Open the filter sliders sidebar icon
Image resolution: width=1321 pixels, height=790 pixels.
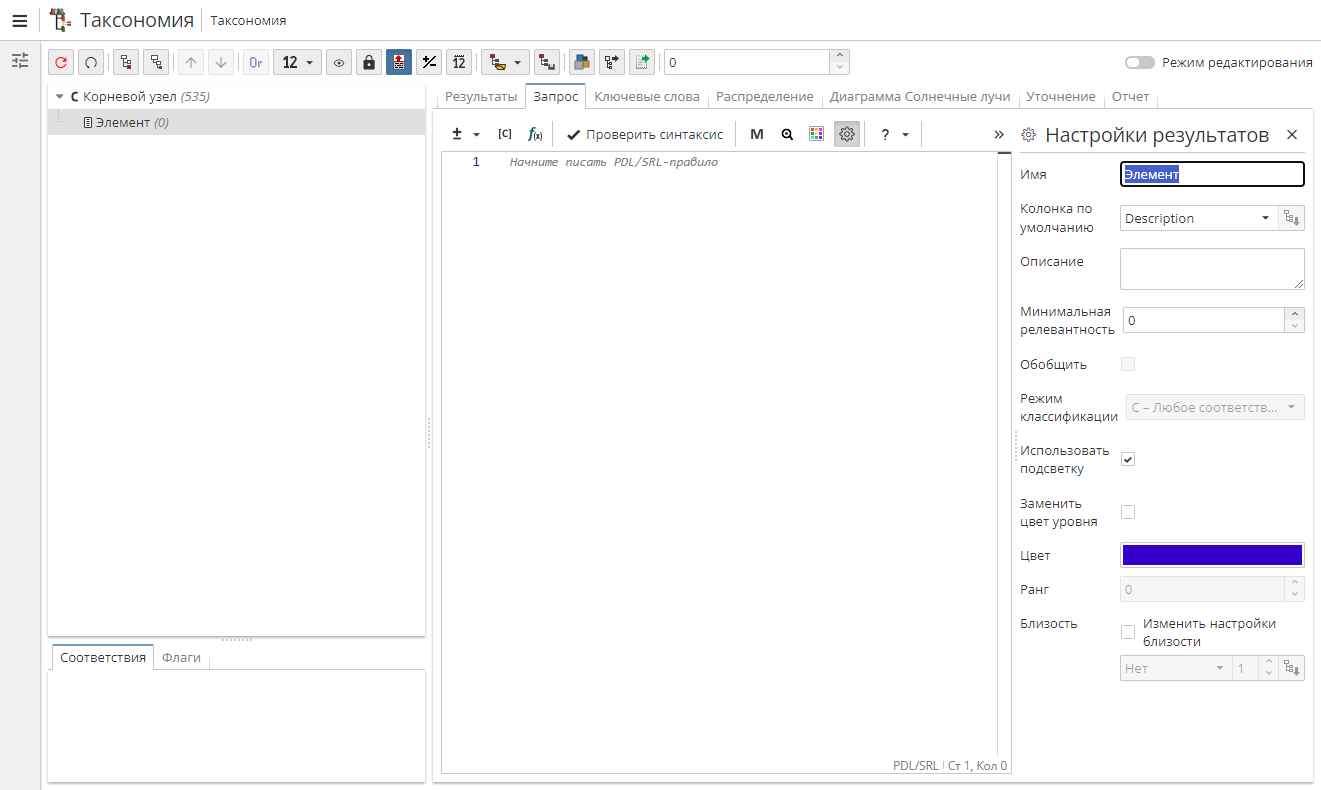click(20, 61)
